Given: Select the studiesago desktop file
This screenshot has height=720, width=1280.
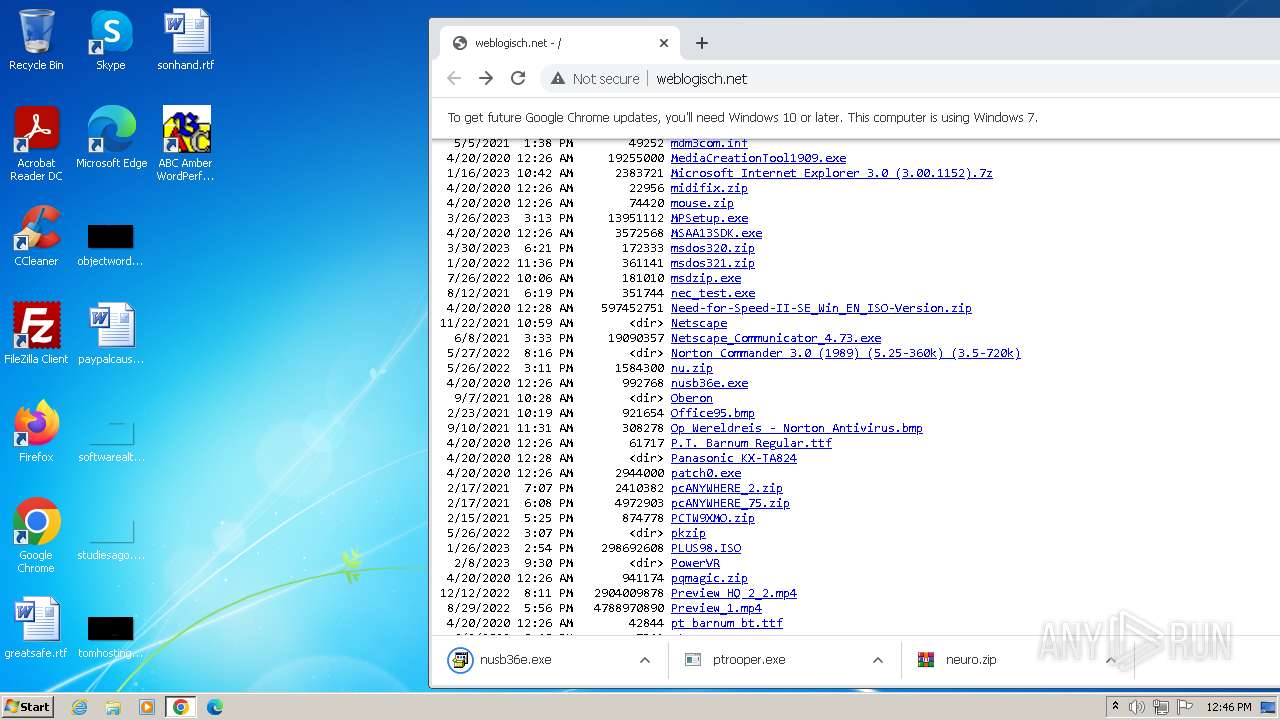Looking at the screenshot, I should pyautogui.click(x=110, y=538).
